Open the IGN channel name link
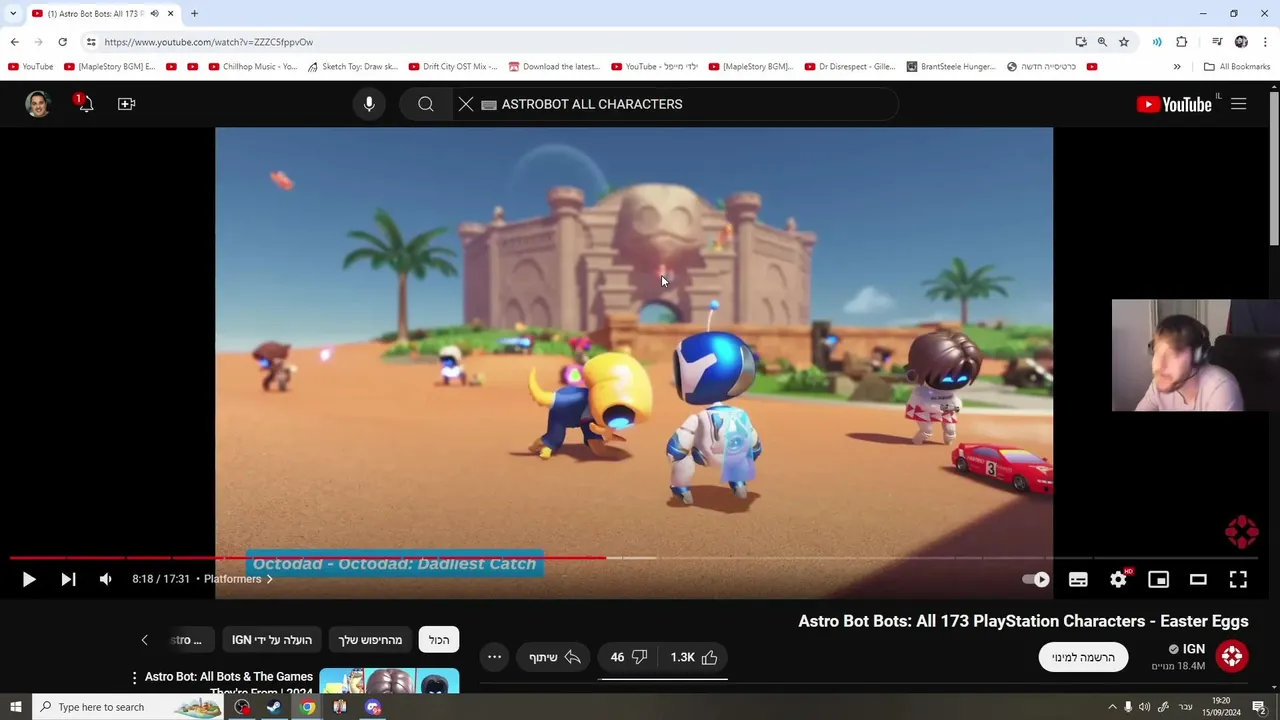1280x720 pixels. click(1194, 649)
